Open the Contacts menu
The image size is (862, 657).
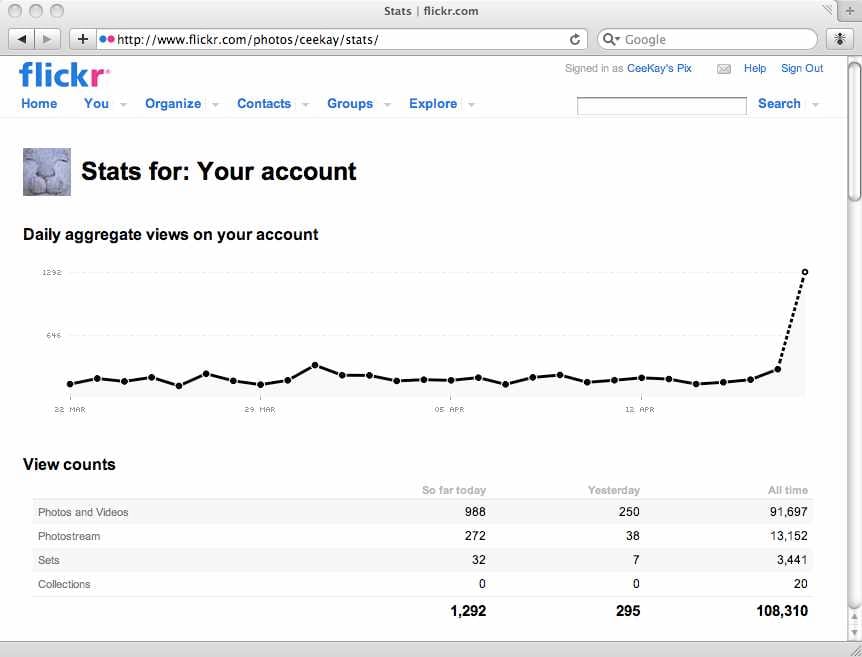pyautogui.click(x=264, y=103)
